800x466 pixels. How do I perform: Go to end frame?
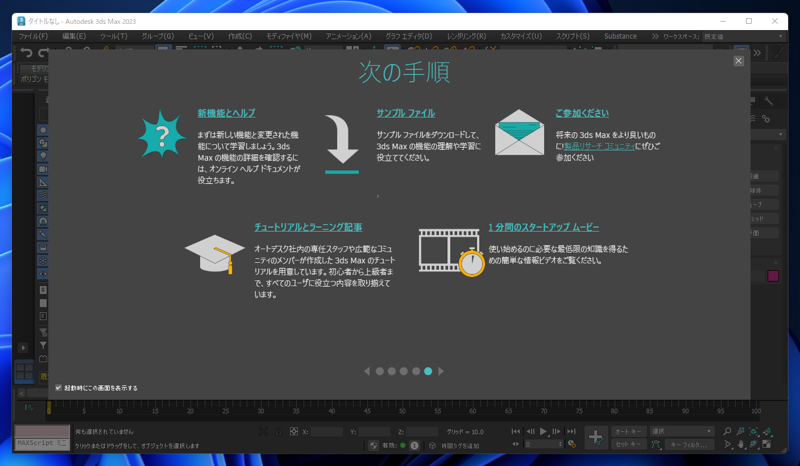point(571,431)
